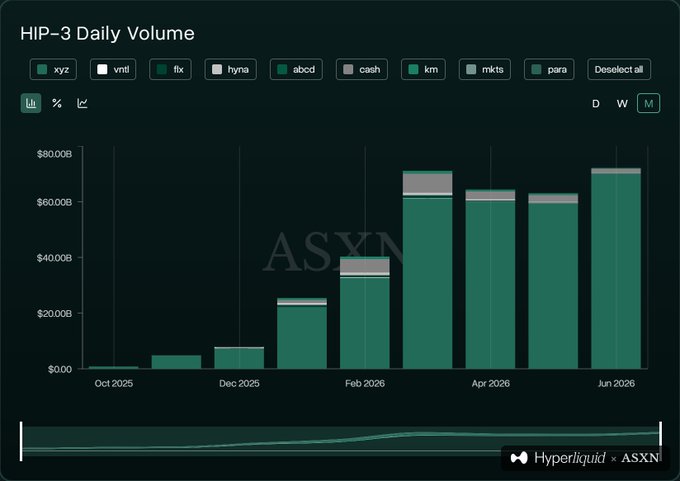The height and width of the screenshot is (481, 680).
Task: Toggle the mkts series legend chip
Action: [485, 69]
